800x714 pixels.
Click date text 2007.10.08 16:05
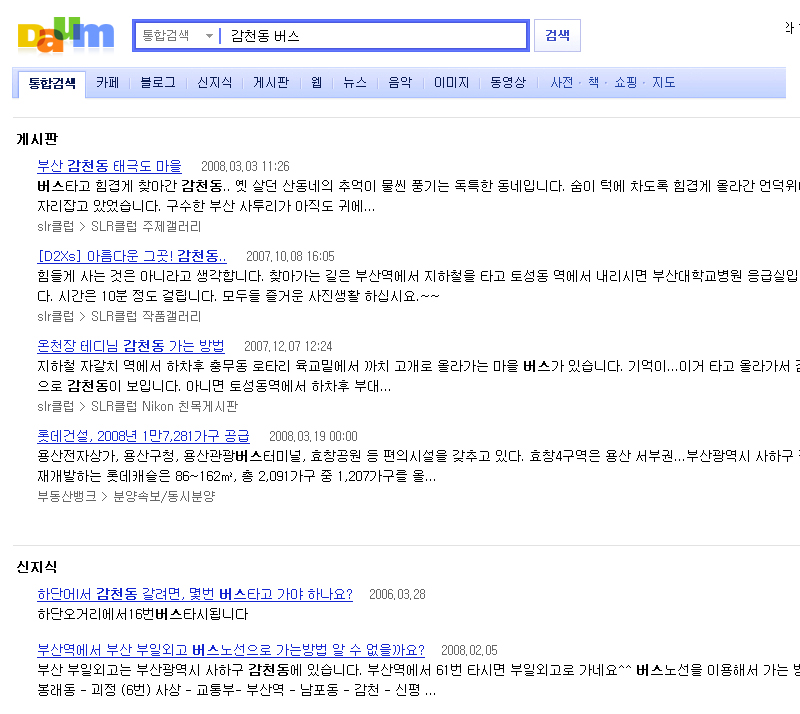[x=290, y=256]
